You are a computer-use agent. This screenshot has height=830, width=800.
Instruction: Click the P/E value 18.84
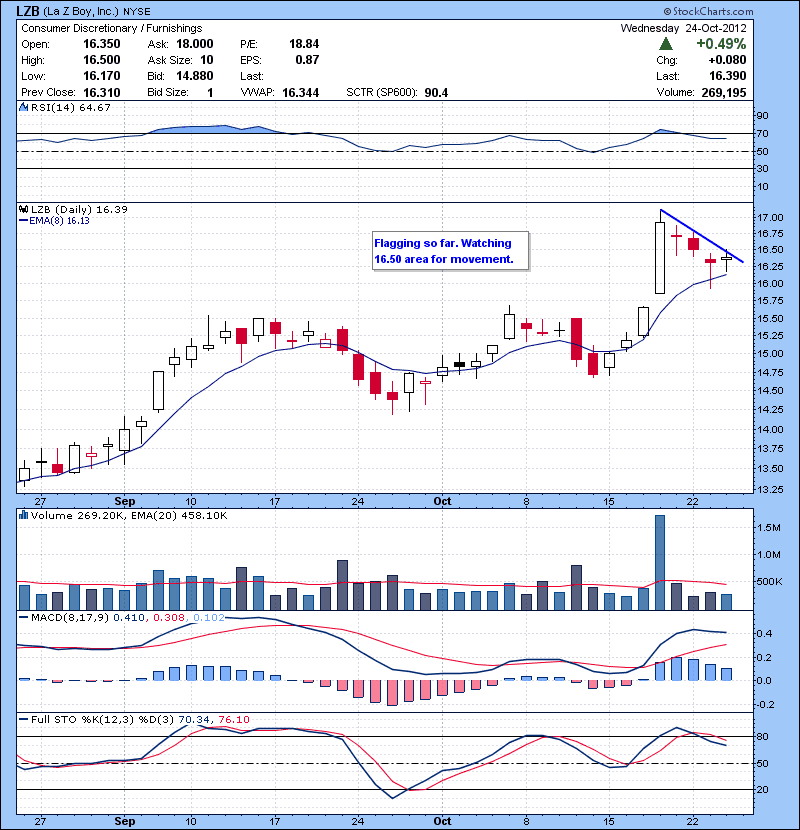click(304, 44)
